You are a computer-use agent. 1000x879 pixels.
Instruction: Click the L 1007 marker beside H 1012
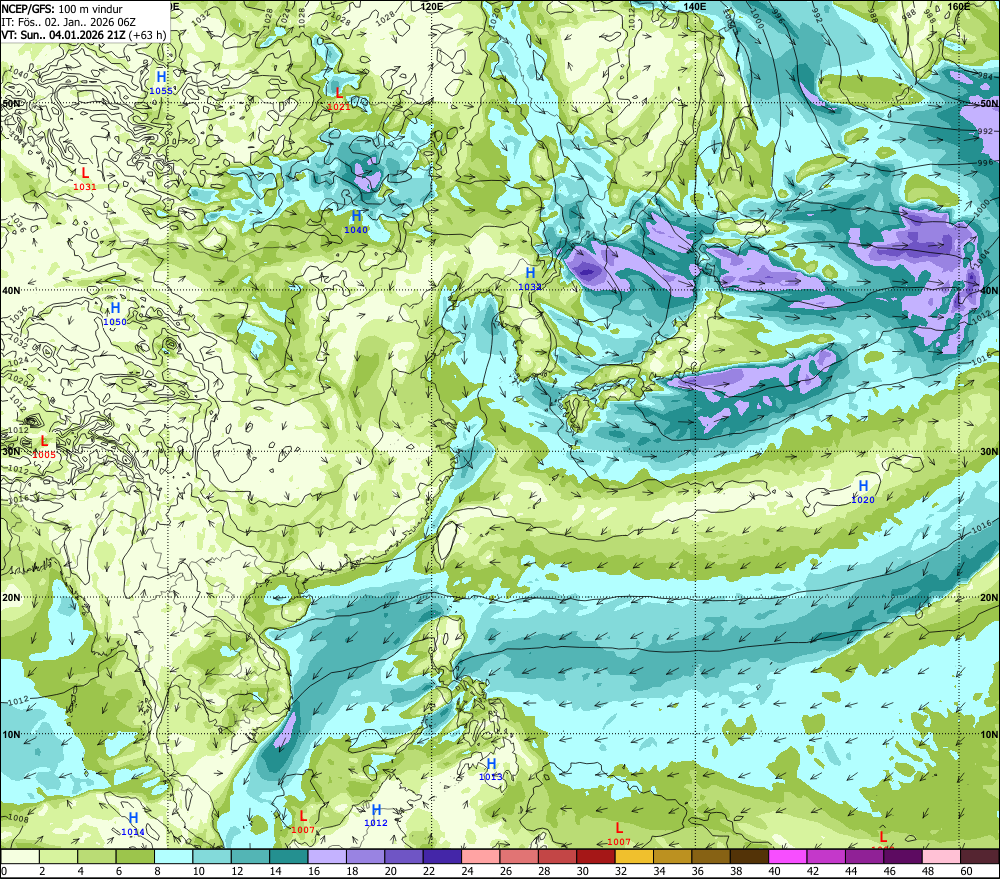303,822
